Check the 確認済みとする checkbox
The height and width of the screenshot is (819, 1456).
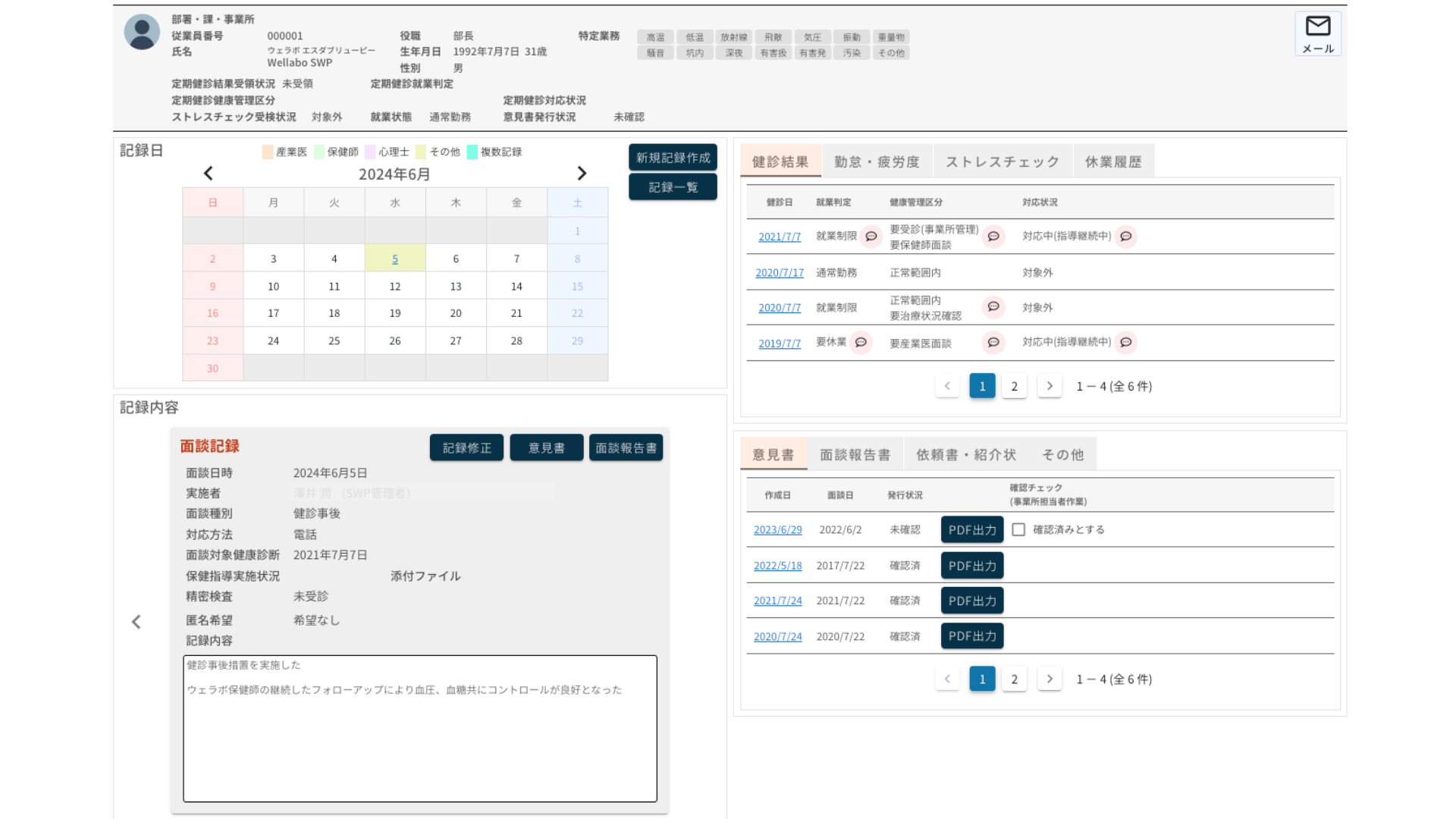coord(1018,530)
